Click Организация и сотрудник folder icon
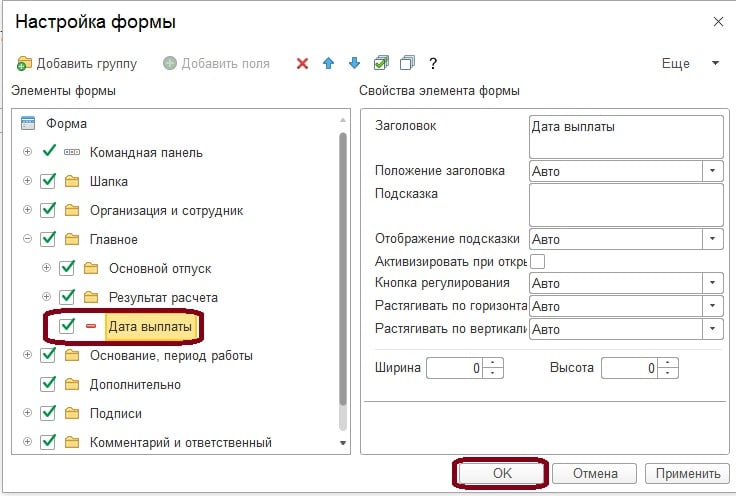736x496 pixels. (x=72, y=210)
